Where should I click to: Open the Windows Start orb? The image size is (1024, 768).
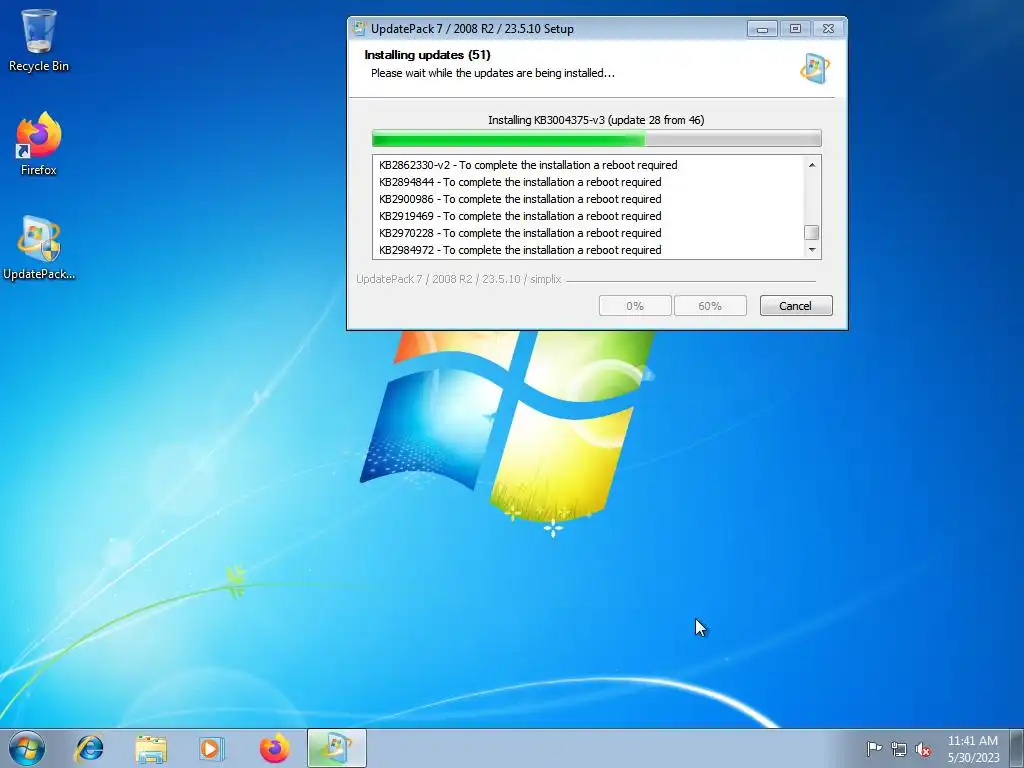click(27, 748)
